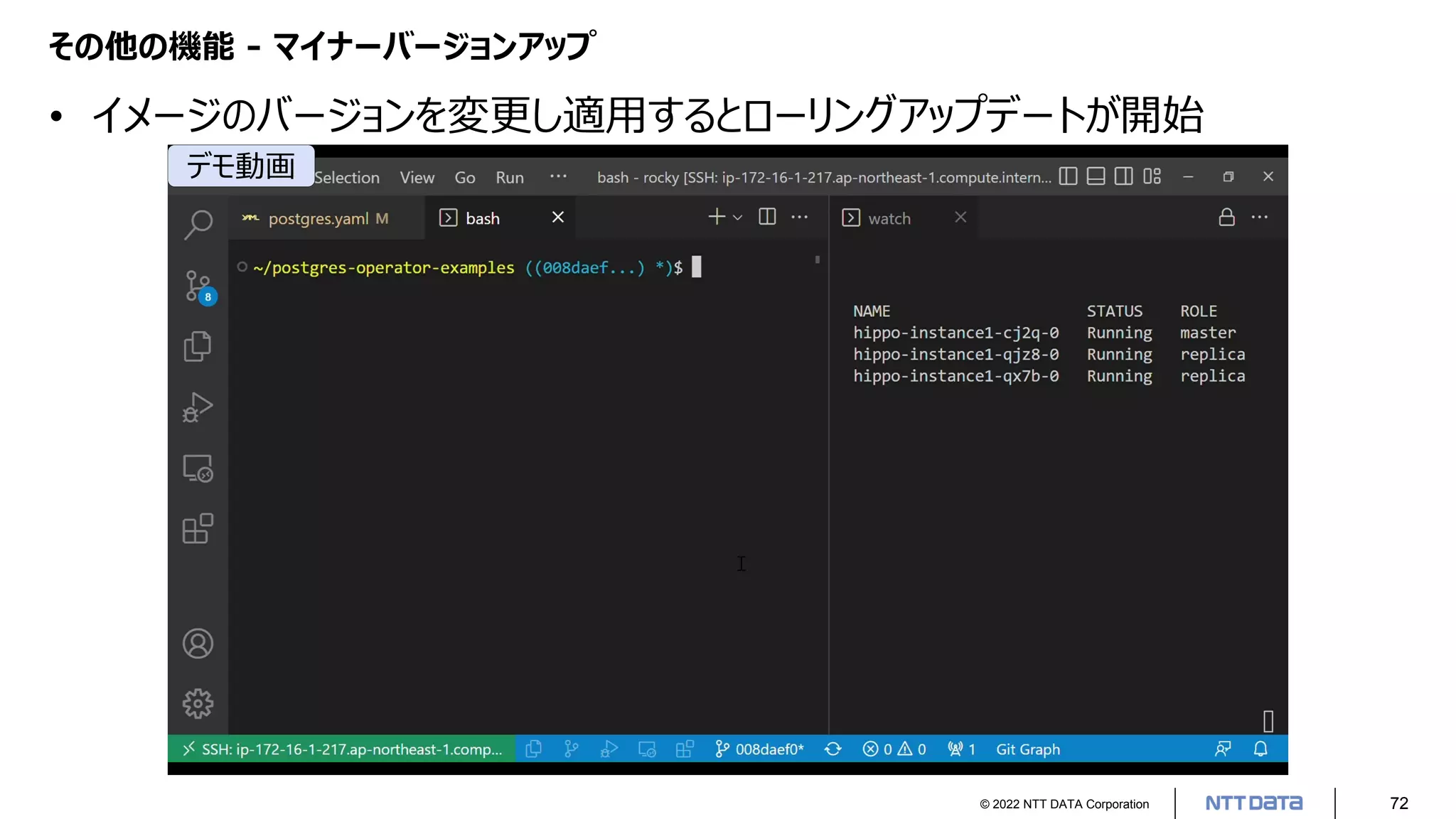Open the errors and warnings counter
This screenshot has width=1456, height=819.
point(894,749)
